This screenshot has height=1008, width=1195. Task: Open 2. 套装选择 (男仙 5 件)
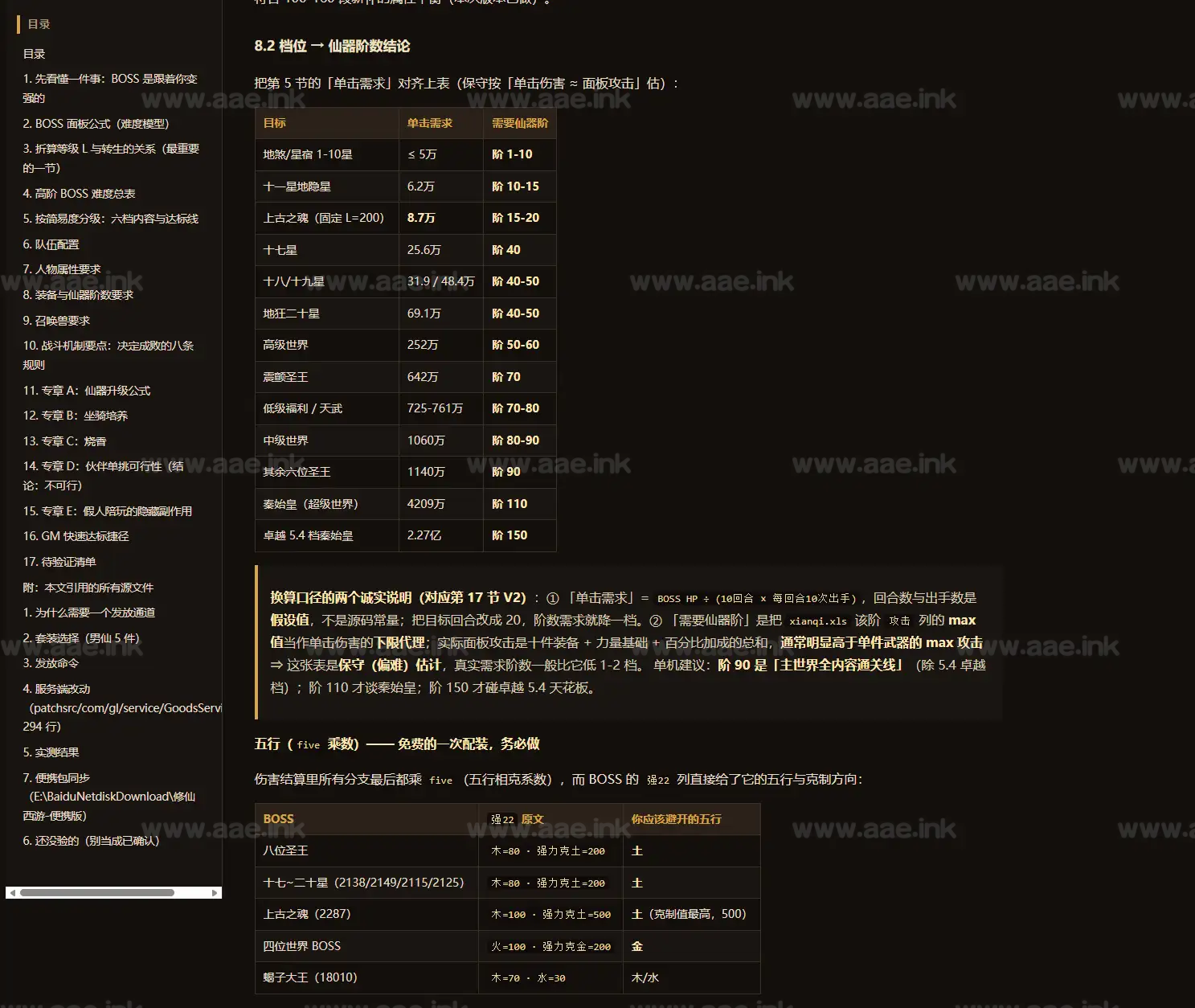pos(81,638)
